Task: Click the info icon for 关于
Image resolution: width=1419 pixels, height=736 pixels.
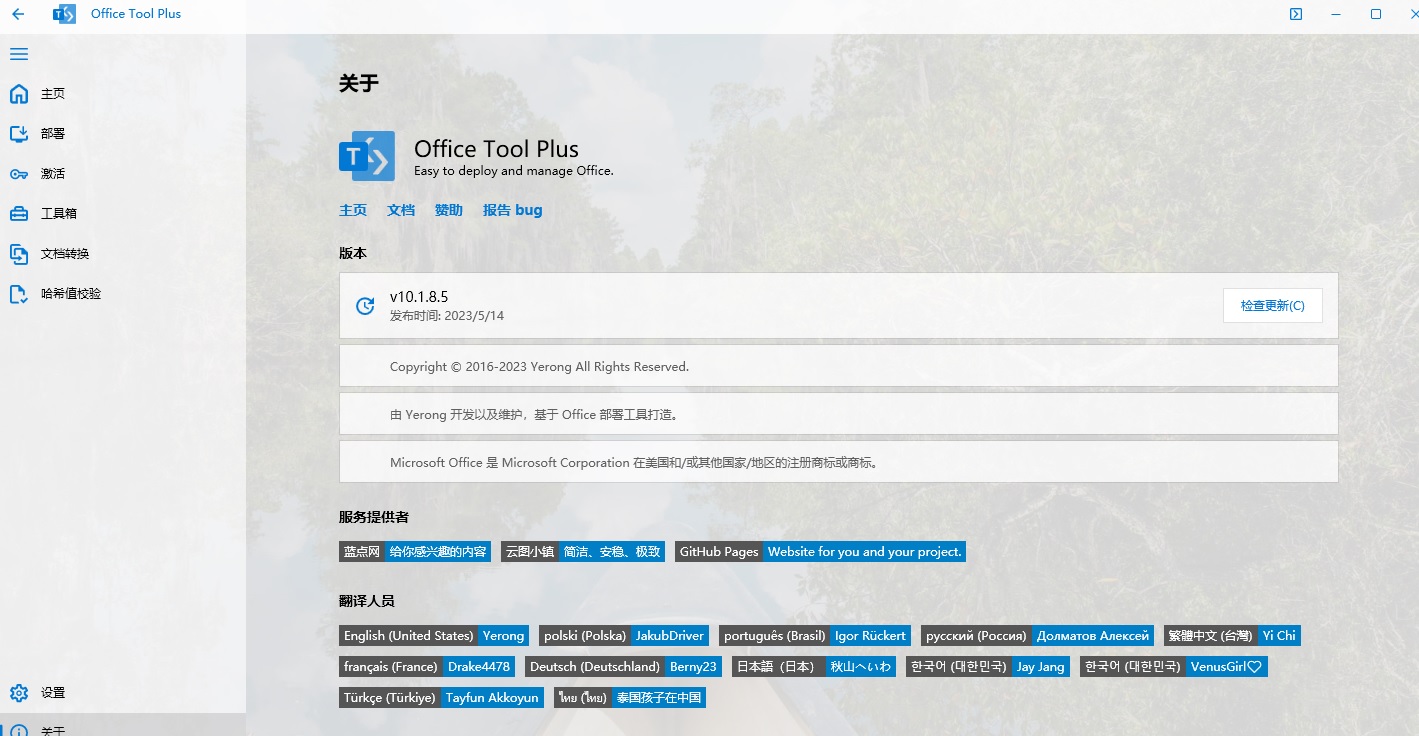Action: pos(19,731)
